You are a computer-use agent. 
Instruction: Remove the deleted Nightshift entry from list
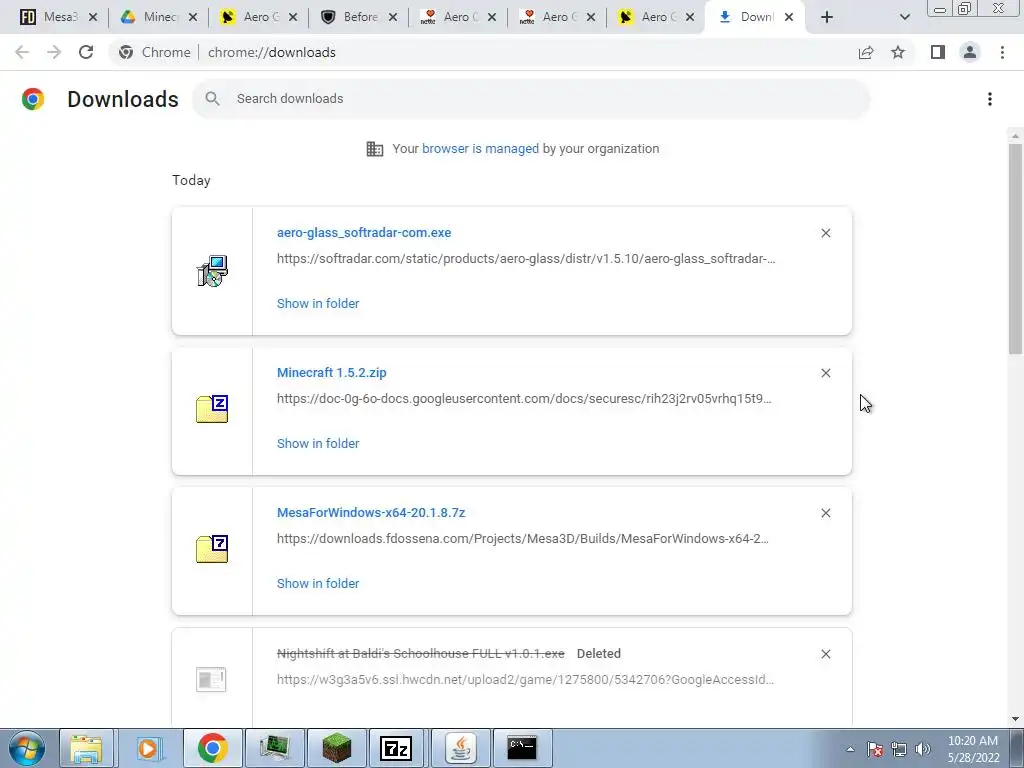click(x=826, y=654)
